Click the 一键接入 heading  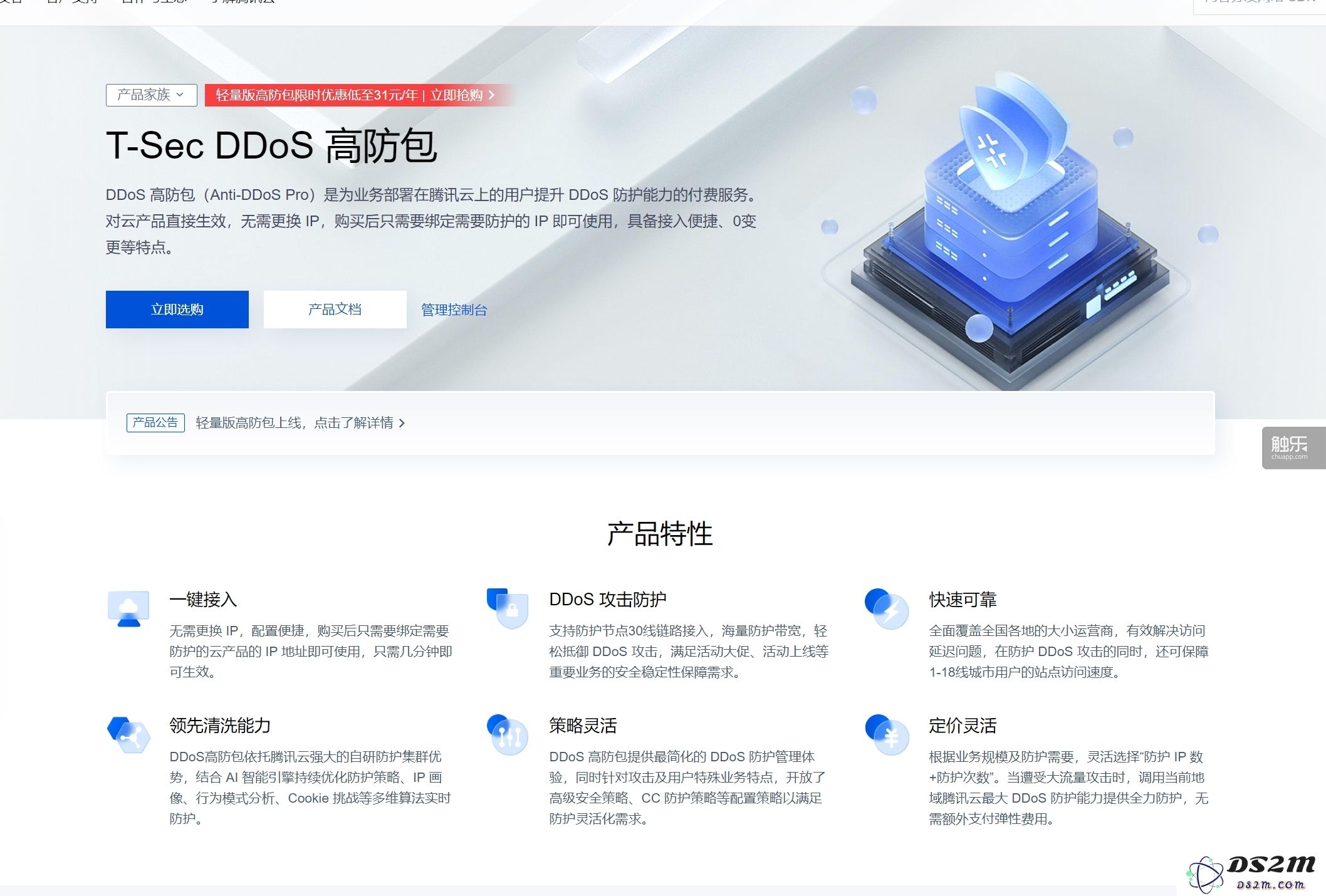pyautogui.click(x=203, y=600)
